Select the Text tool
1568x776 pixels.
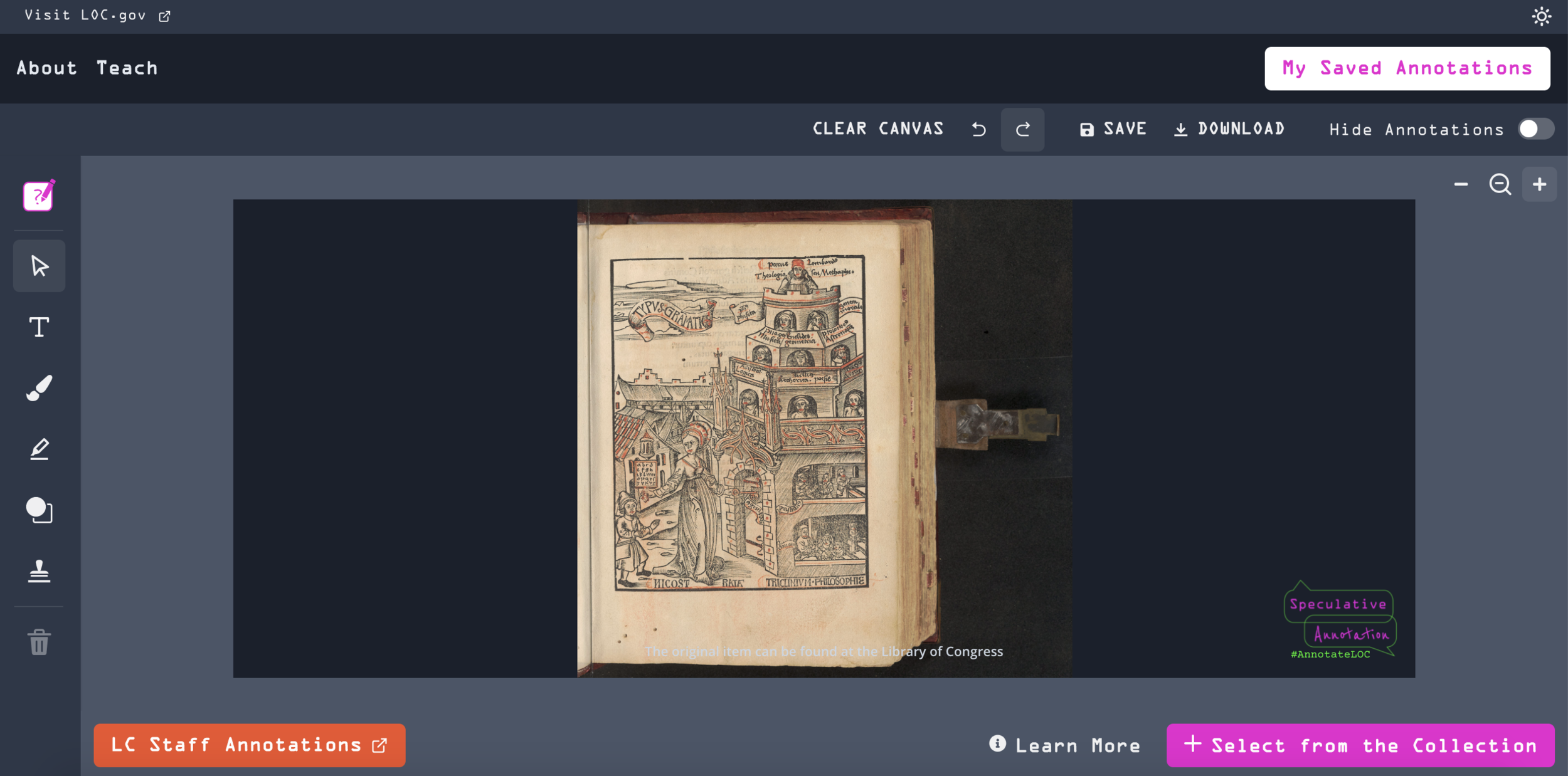[39, 327]
